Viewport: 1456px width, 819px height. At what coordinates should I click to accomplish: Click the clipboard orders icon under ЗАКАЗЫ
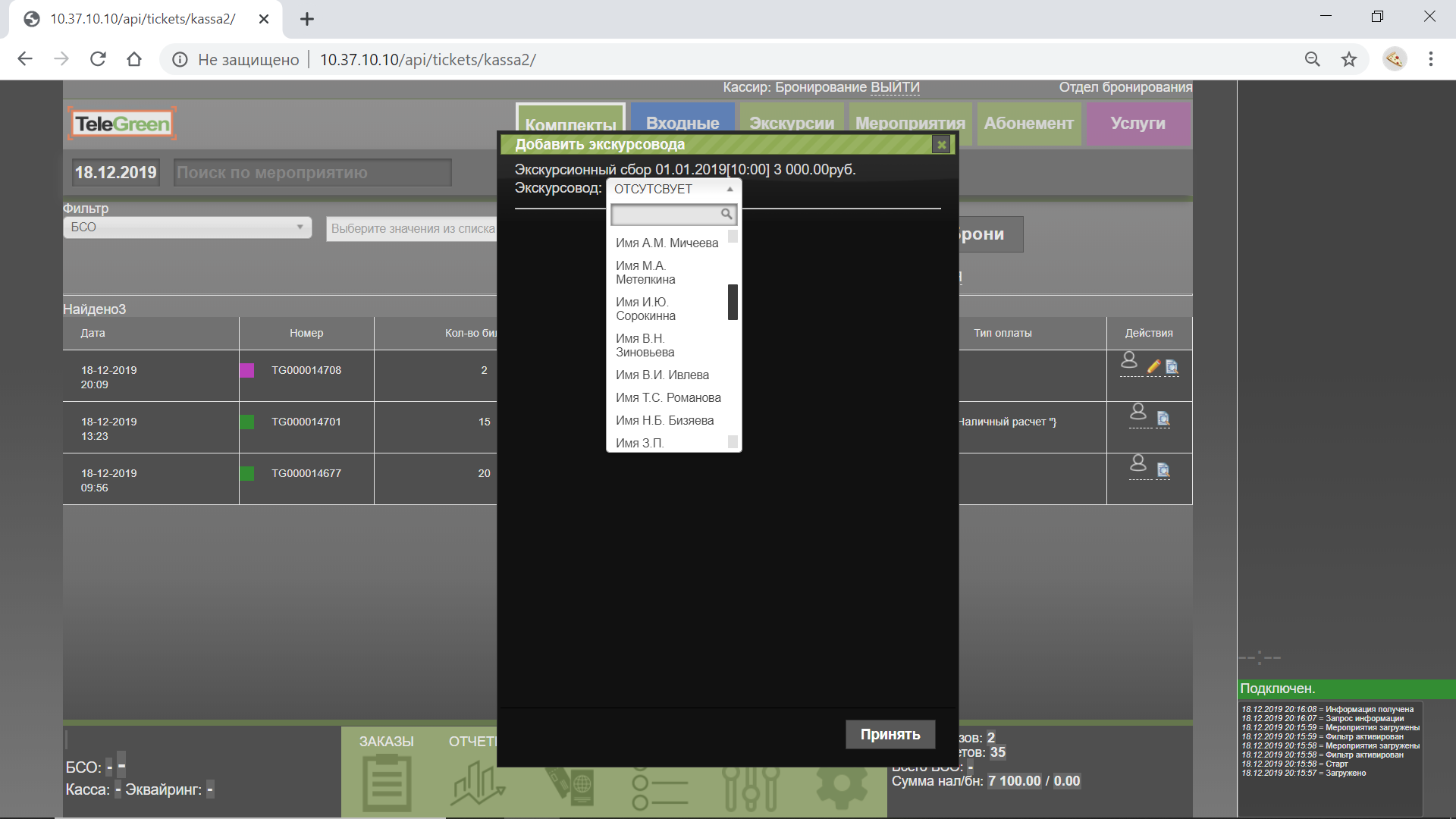[387, 784]
